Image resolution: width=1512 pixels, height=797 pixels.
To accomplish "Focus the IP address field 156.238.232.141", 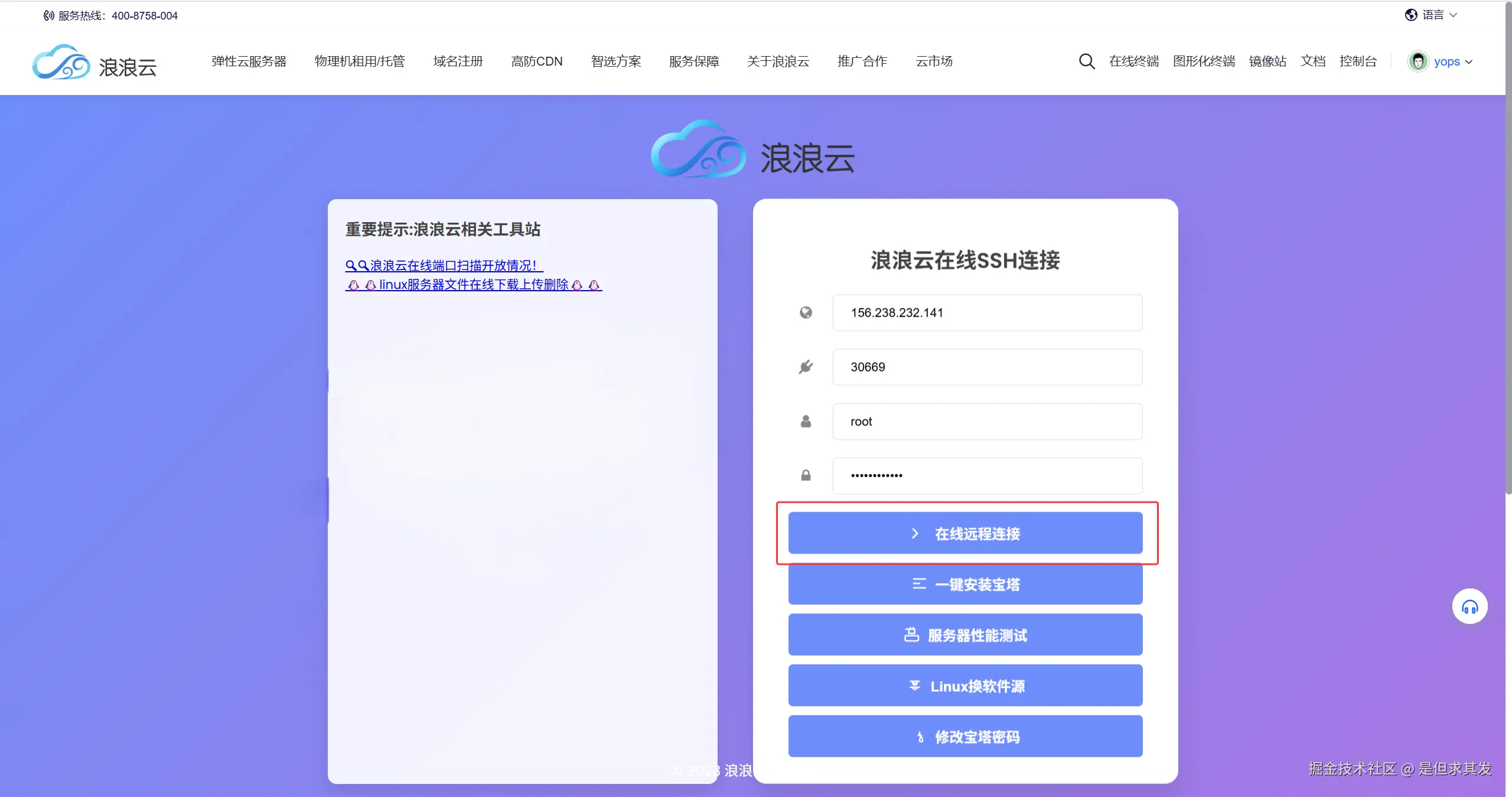I will click(988, 313).
